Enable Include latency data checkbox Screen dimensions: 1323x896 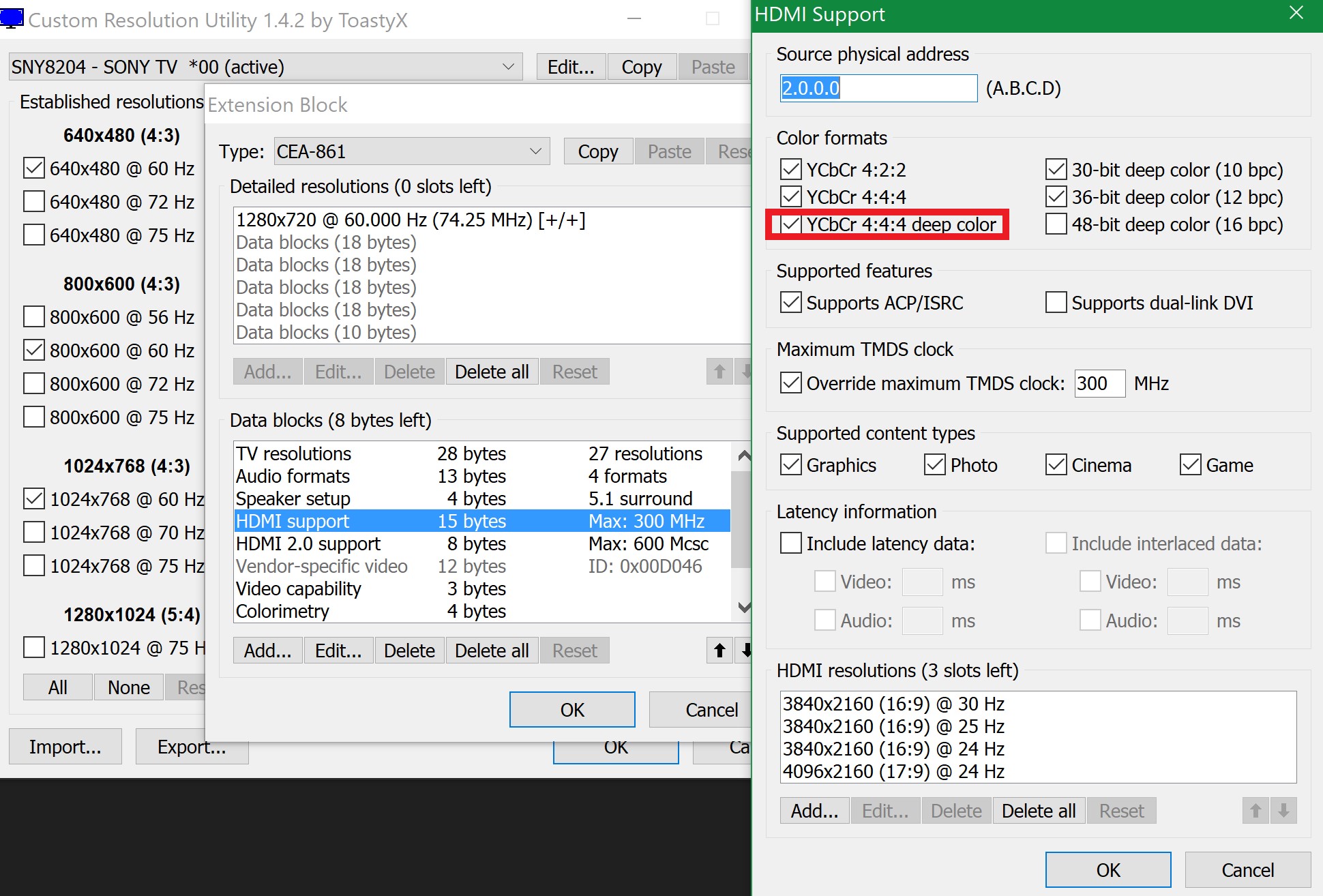click(x=790, y=543)
